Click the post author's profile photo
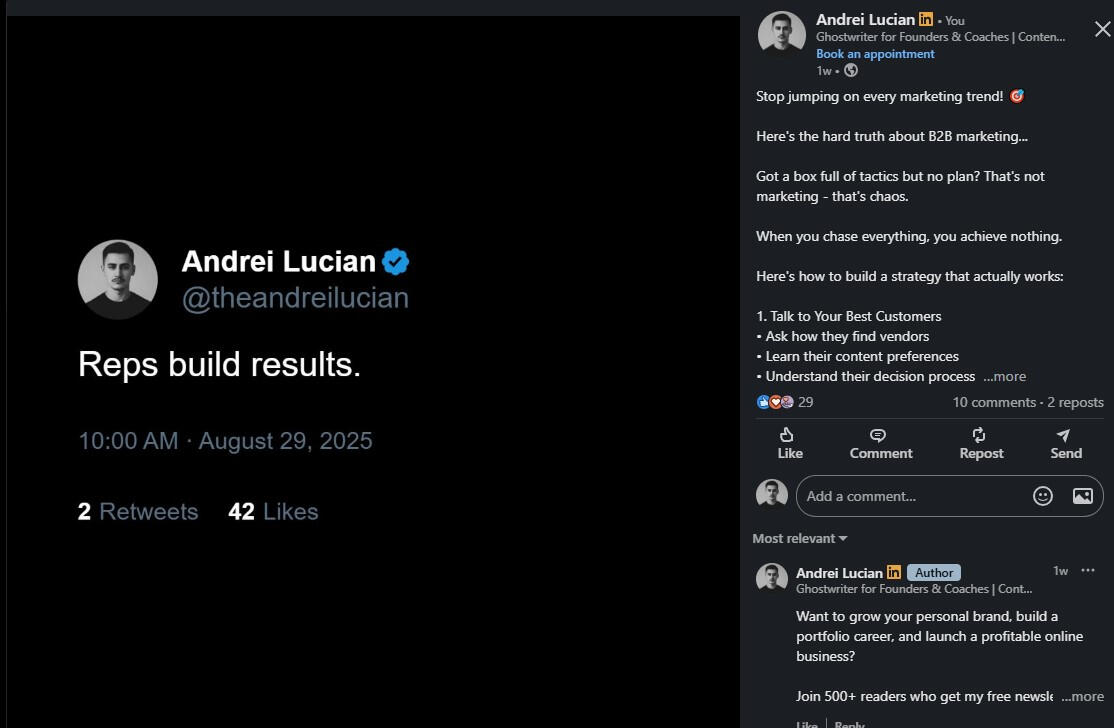The image size is (1114, 728). [x=782, y=35]
